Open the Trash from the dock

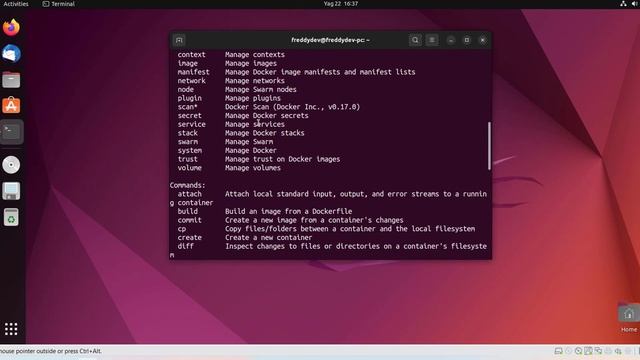(11, 217)
